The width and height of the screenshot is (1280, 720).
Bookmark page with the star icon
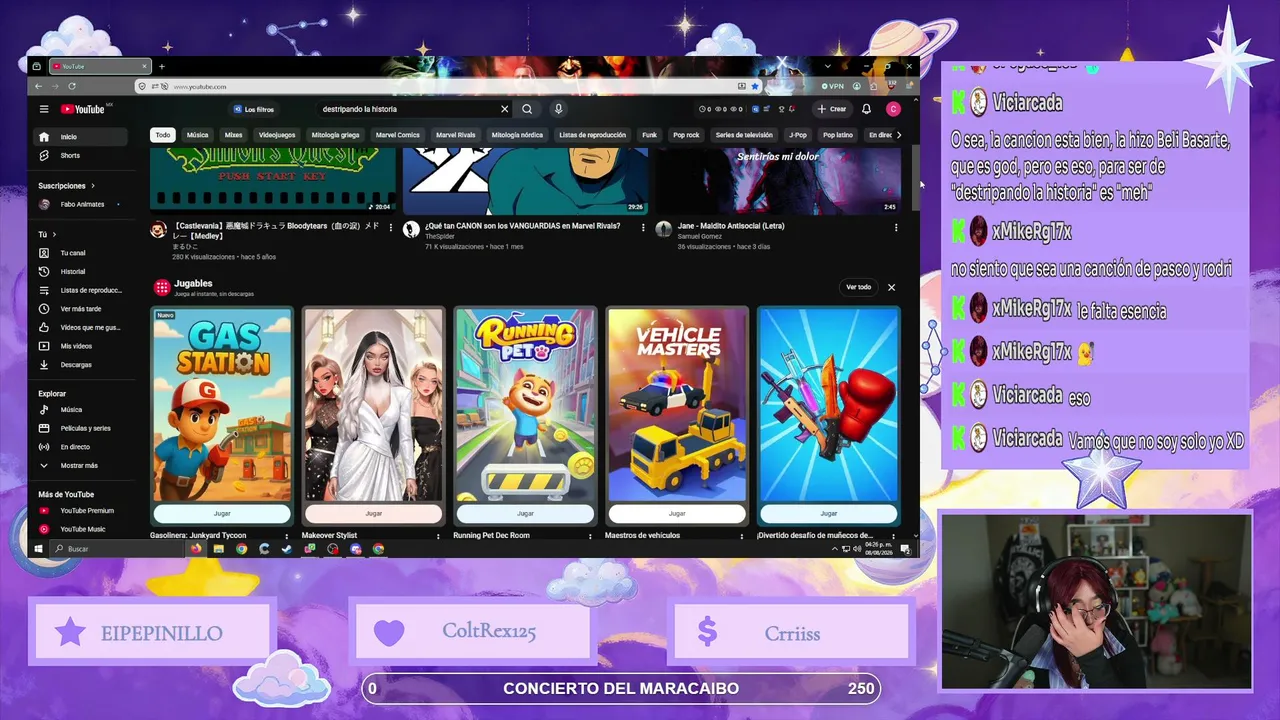click(755, 86)
